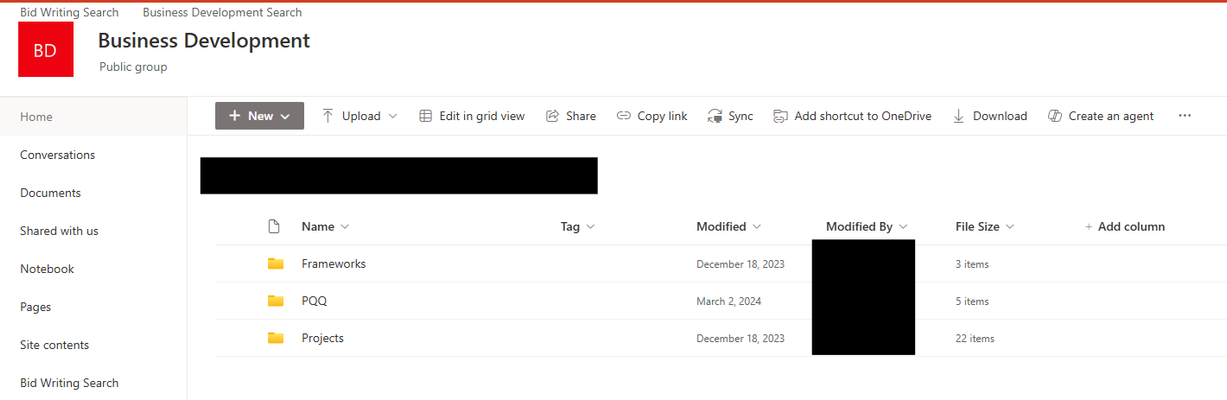
Task: Click the Create an agent icon
Action: click(1055, 116)
